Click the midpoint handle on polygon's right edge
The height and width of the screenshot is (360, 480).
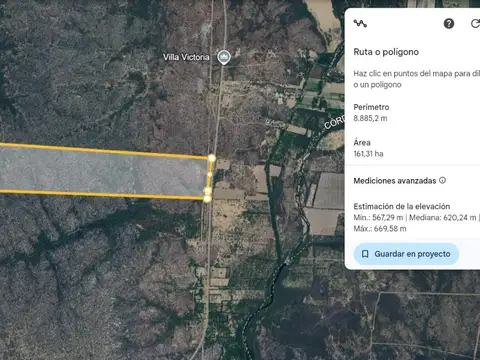[210, 174]
